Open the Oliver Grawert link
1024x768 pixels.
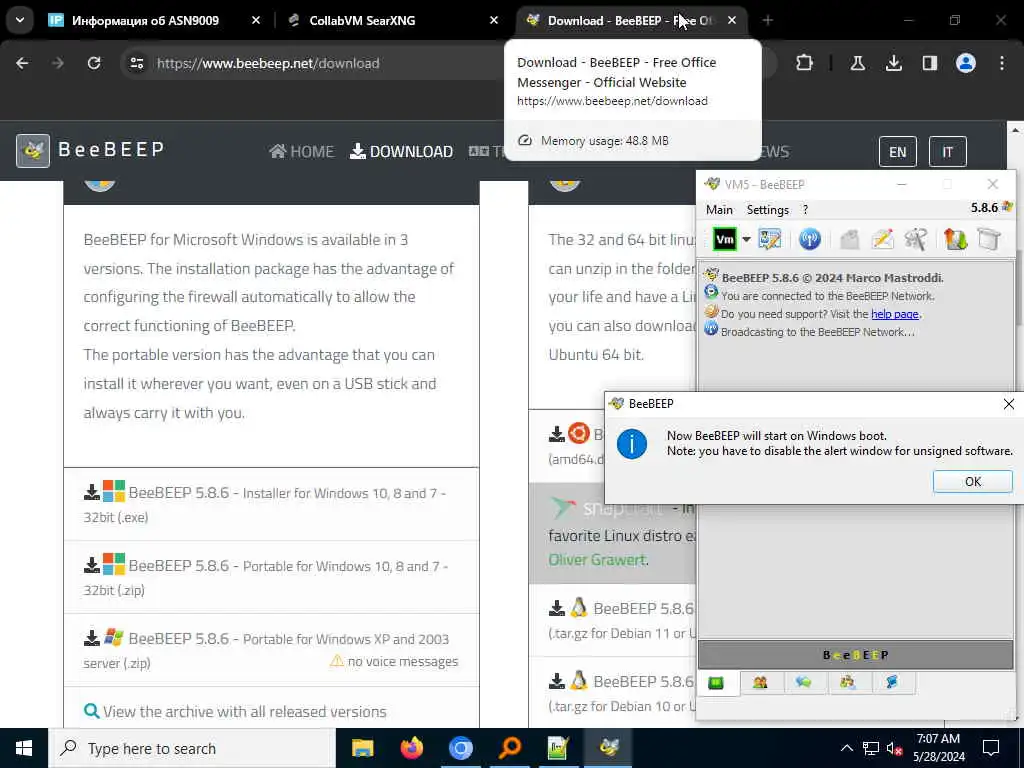[x=598, y=560]
